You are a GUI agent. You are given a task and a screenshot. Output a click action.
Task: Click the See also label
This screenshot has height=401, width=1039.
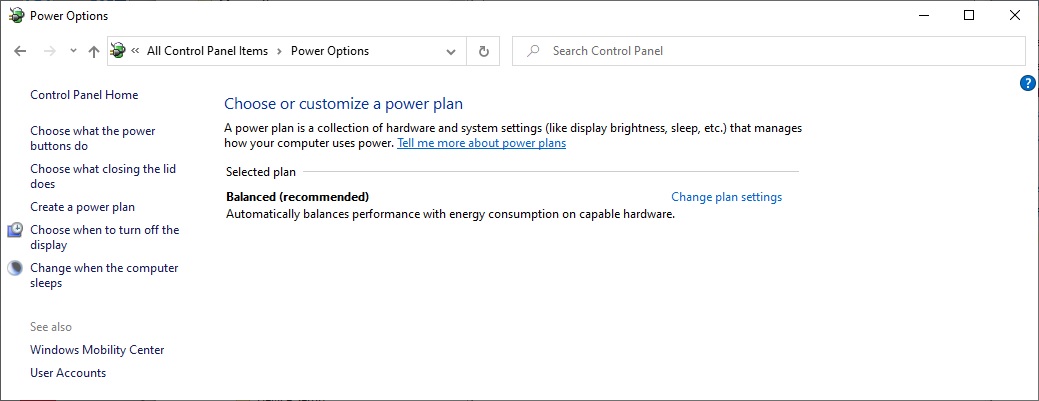click(x=51, y=327)
